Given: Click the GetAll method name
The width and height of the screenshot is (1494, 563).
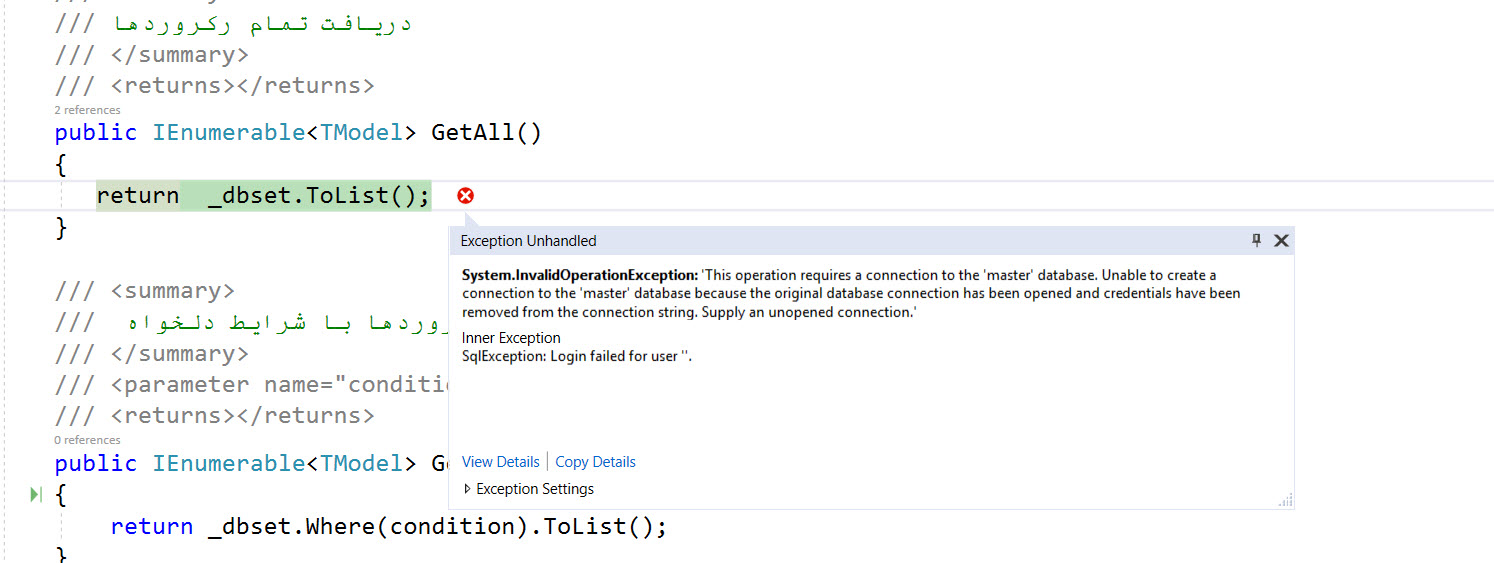Looking at the screenshot, I should pyautogui.click(x=475, y=133).
